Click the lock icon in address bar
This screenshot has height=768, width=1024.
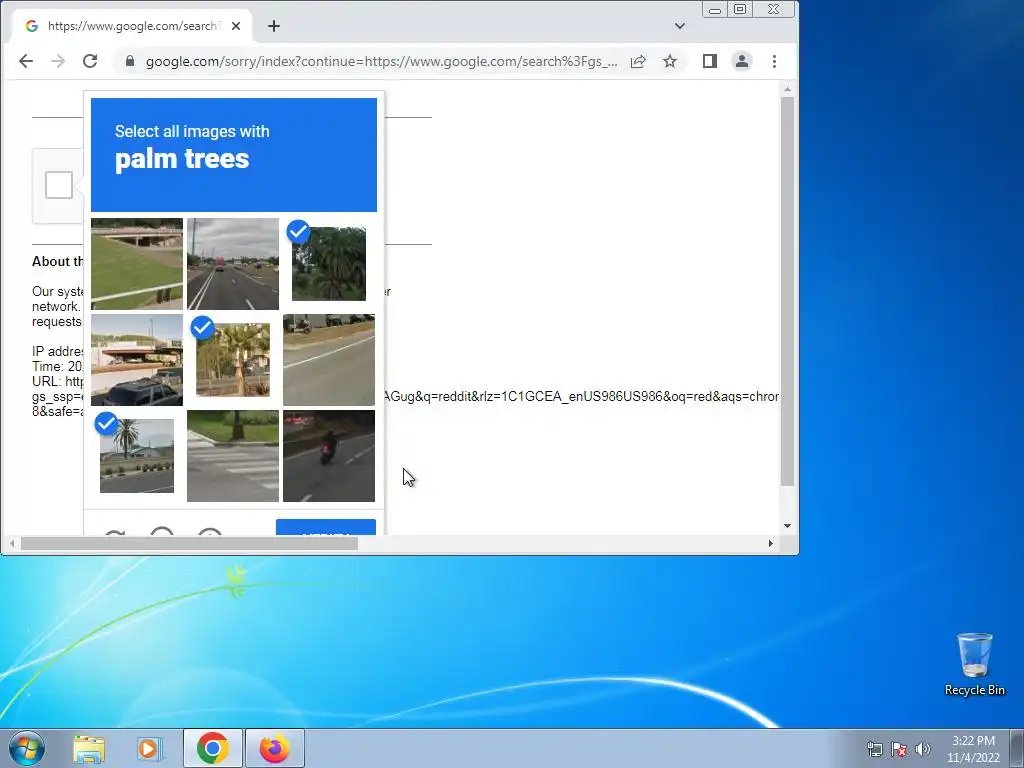[129, 61]
